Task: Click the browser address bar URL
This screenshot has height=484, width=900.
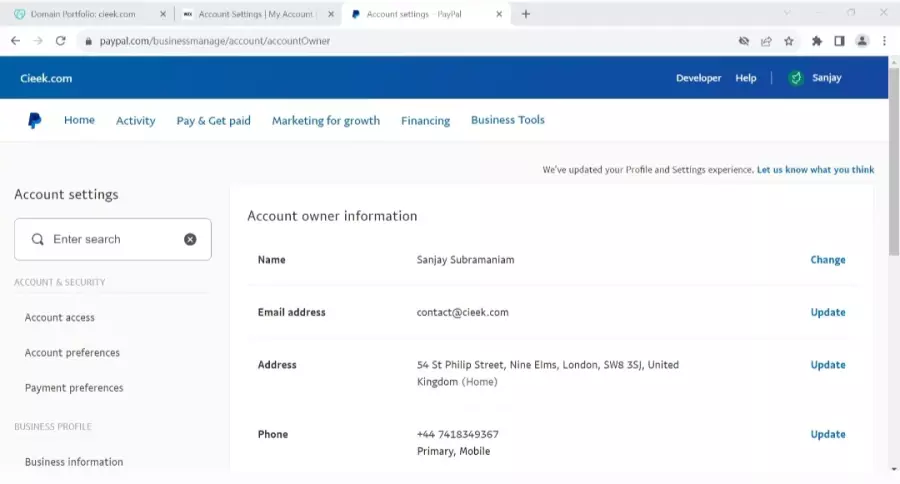Action: click(215, 41)
